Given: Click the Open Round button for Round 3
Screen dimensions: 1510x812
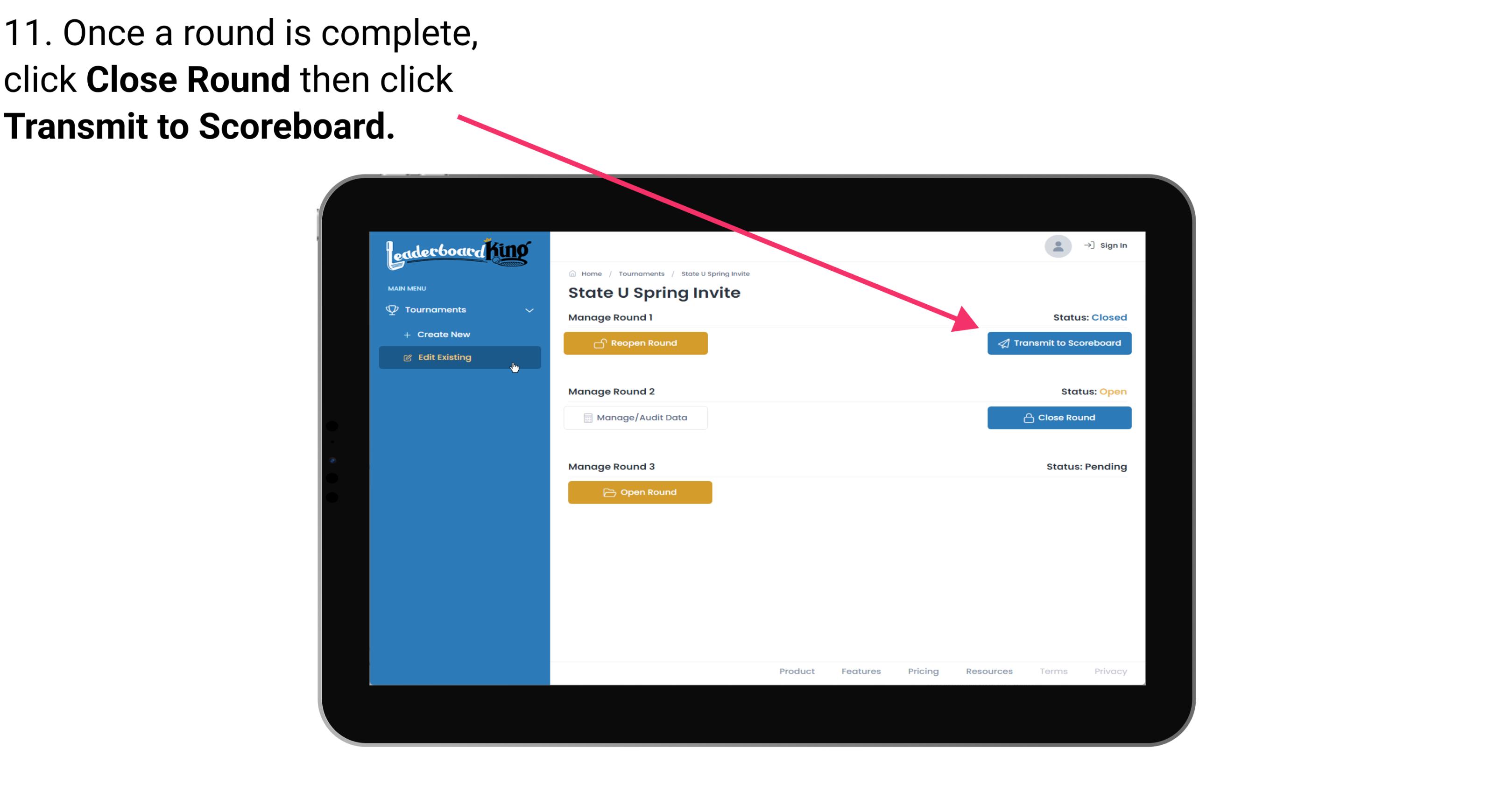Looking at the screenshot, I should (640, 491).
